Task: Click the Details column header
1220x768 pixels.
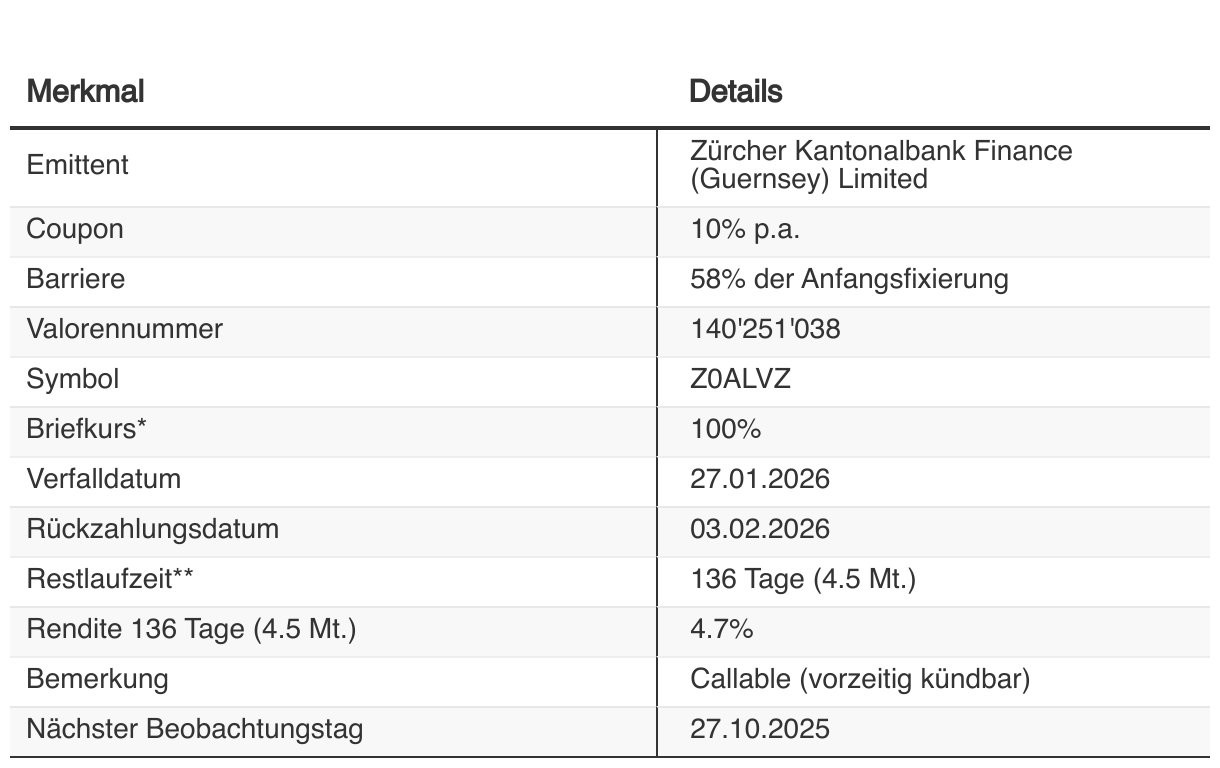Action: coord(736,92)
